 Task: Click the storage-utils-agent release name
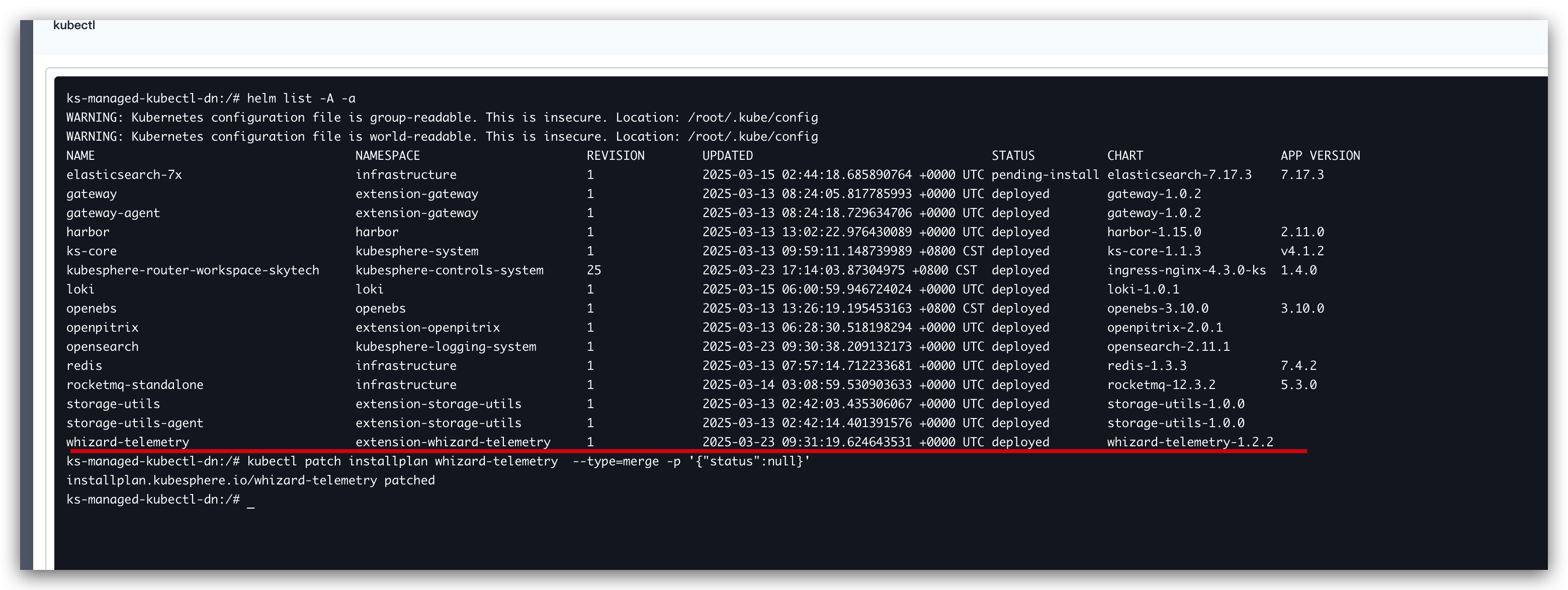[x=134, y=423]
